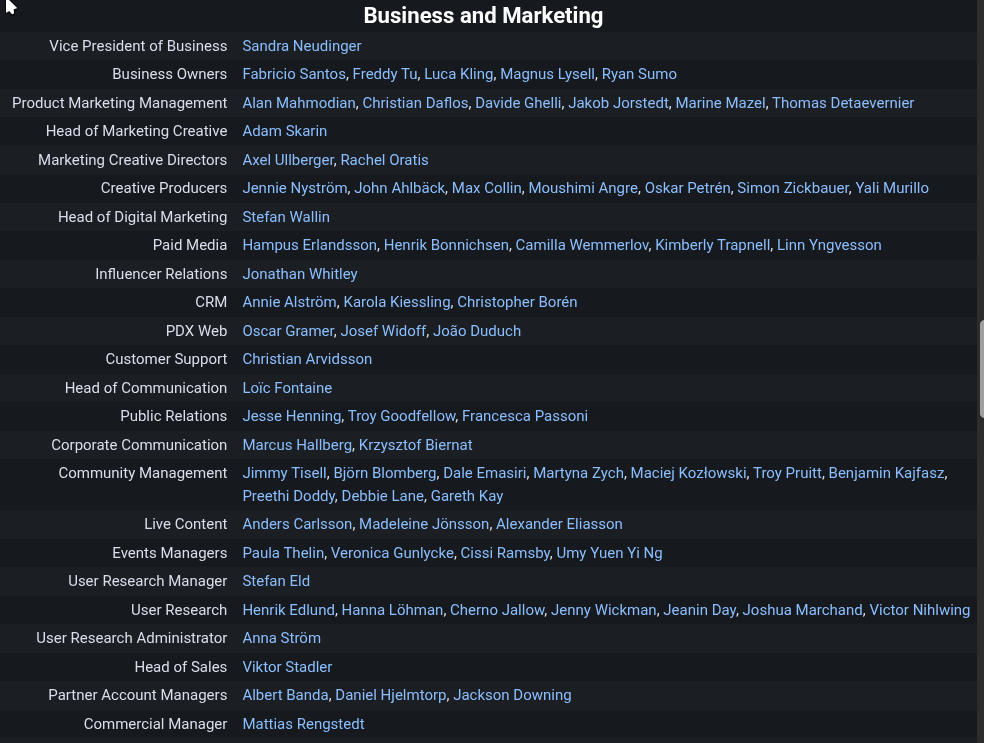Click Gareth Kay link

(467, 496)
